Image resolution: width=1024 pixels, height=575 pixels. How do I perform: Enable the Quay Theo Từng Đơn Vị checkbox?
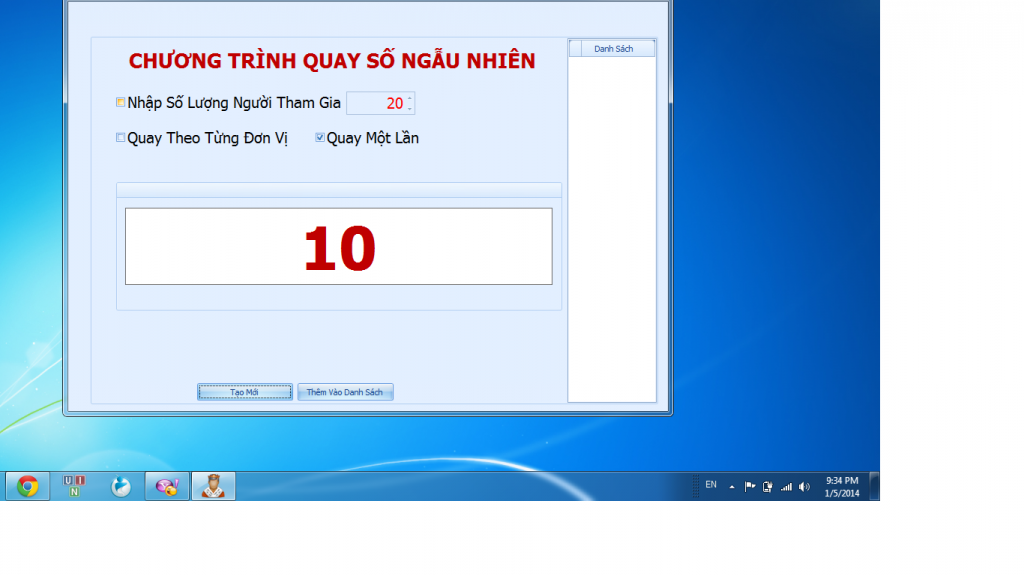click(x=120, y=138)
